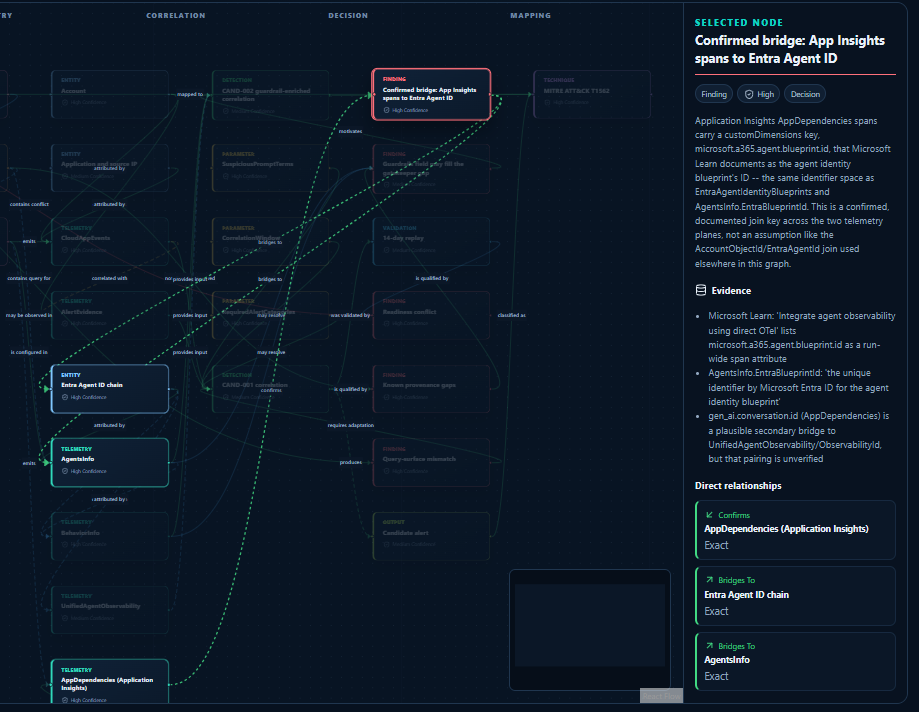Viewport: 919px width, 712px height.
Task: Select the AlertEvidence telemetry node
Action: click(x=110, y=315)
